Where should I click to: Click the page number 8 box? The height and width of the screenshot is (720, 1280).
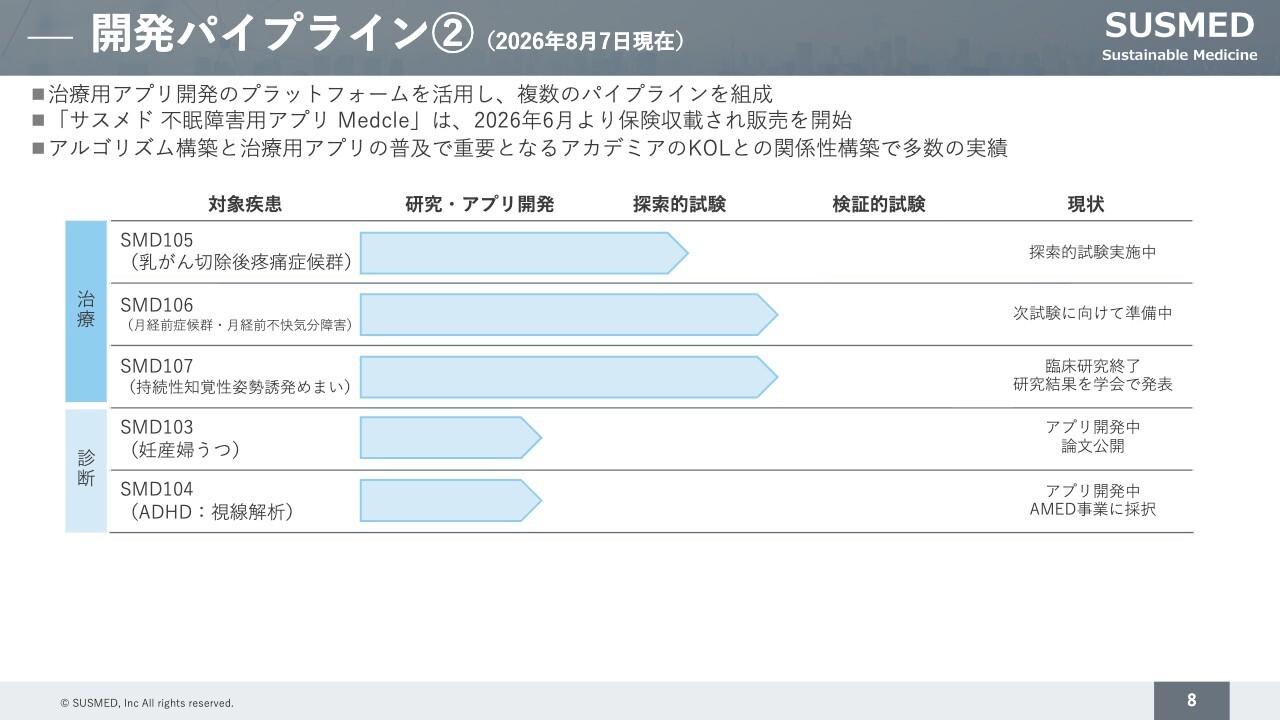(1192, 700)
